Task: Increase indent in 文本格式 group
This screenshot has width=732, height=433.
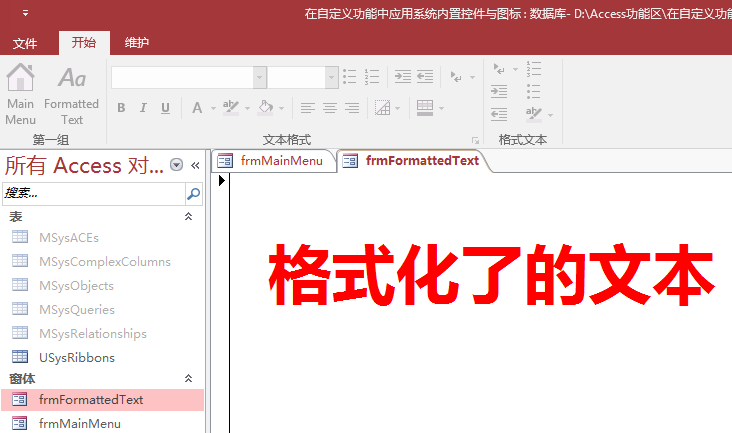Action: click(x=402, y=76)
